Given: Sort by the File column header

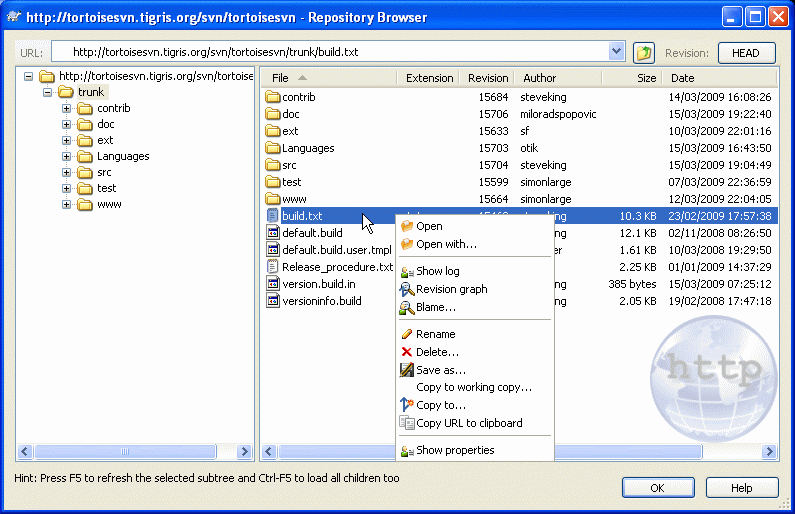Looking at the screenshot, I should click(x=329, y=78).
